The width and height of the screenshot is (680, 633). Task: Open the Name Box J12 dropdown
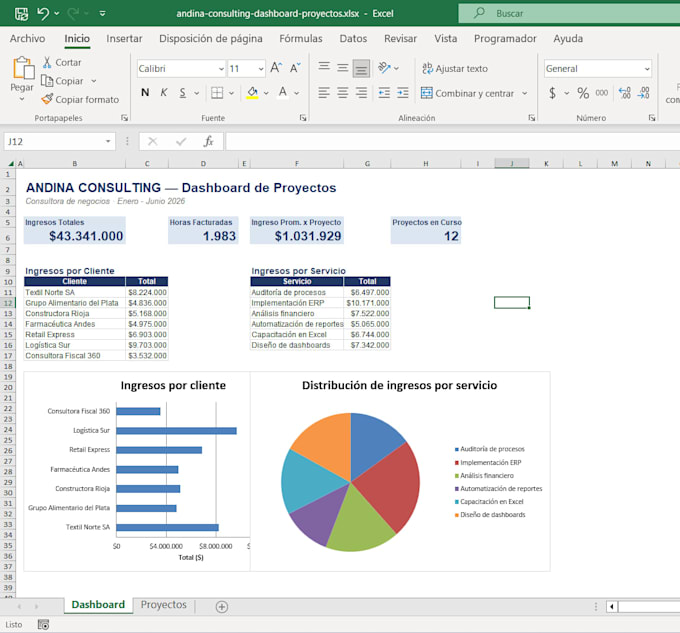point(108,141)
